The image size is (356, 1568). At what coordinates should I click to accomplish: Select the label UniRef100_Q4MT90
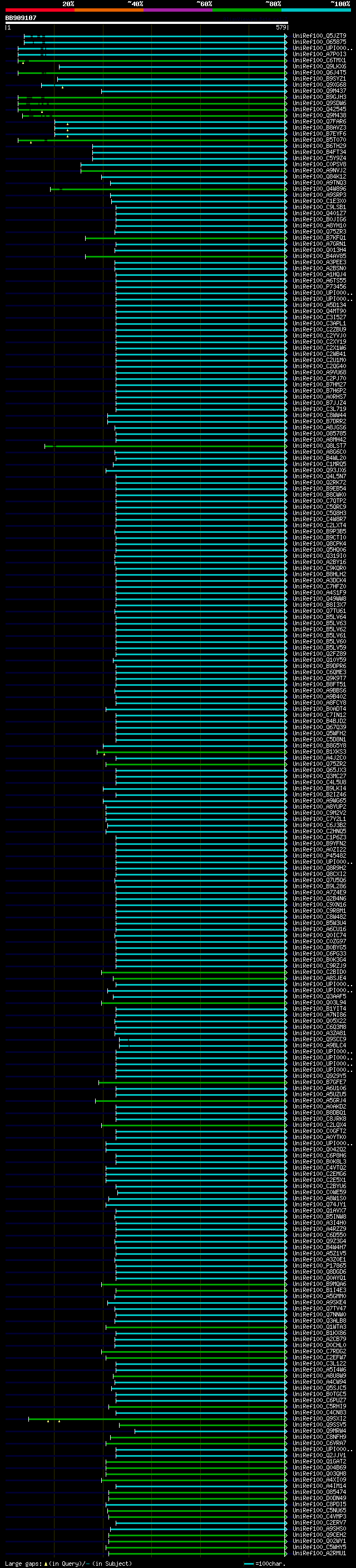319,311
